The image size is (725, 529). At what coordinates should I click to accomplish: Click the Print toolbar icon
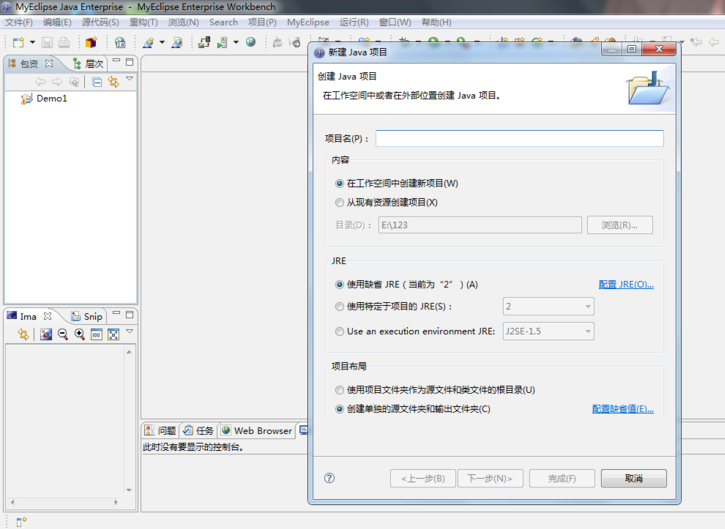pyautogui.click(x=64, y=43)
